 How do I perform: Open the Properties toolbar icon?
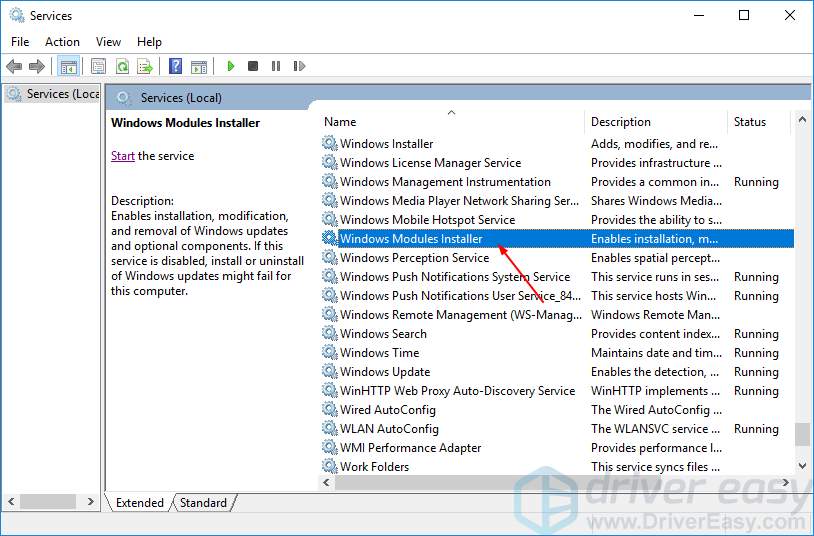click(98, 66)
